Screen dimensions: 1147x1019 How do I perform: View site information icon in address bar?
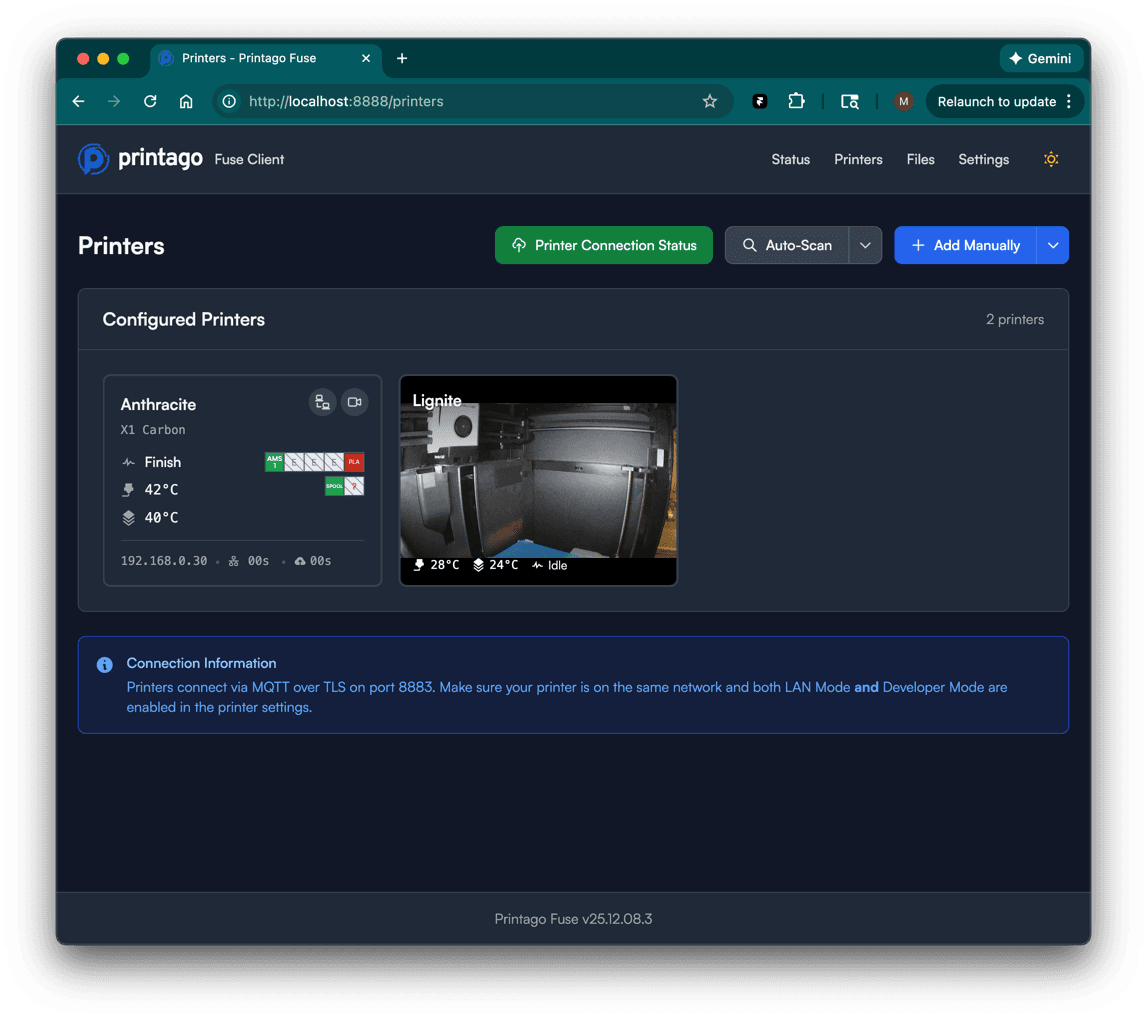click(229, 102)
